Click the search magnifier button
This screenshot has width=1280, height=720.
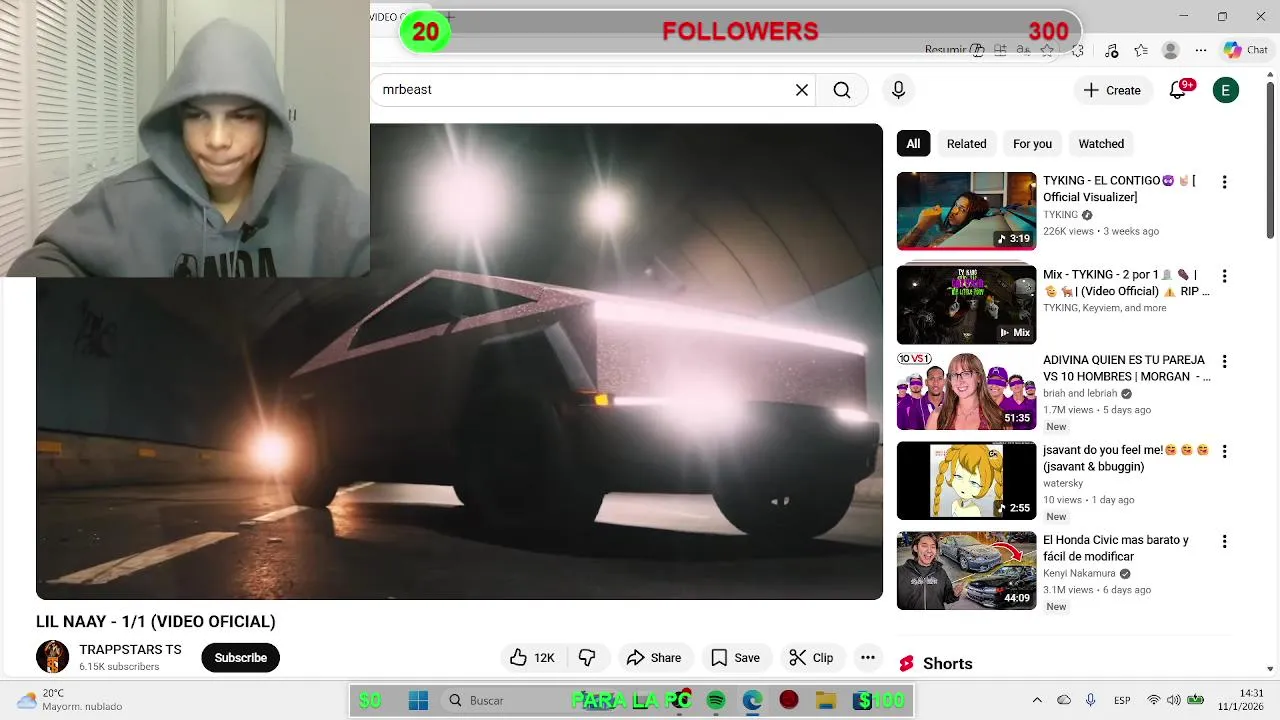[x=842, y=90]
